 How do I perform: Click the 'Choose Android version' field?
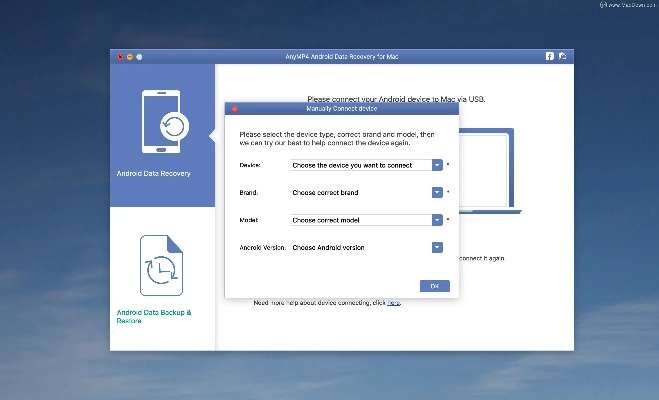click(360, 247)
